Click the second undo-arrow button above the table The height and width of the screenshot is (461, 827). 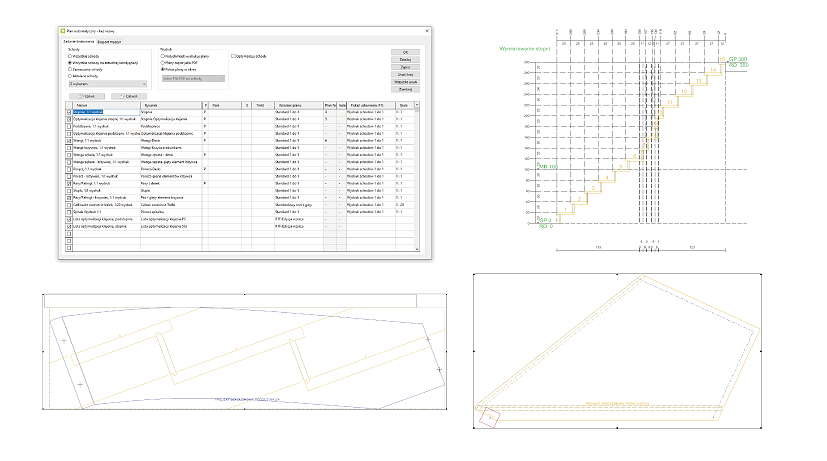tap(129, 95)
